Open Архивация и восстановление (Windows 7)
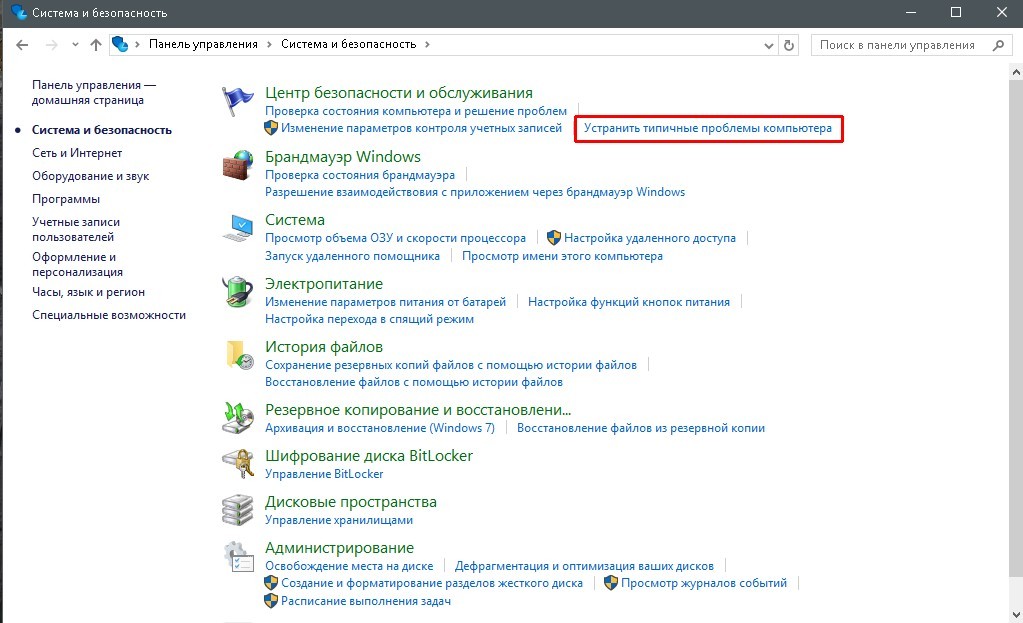The height and width of the screenshot is (623, 1023). click(x=380, y=428)
